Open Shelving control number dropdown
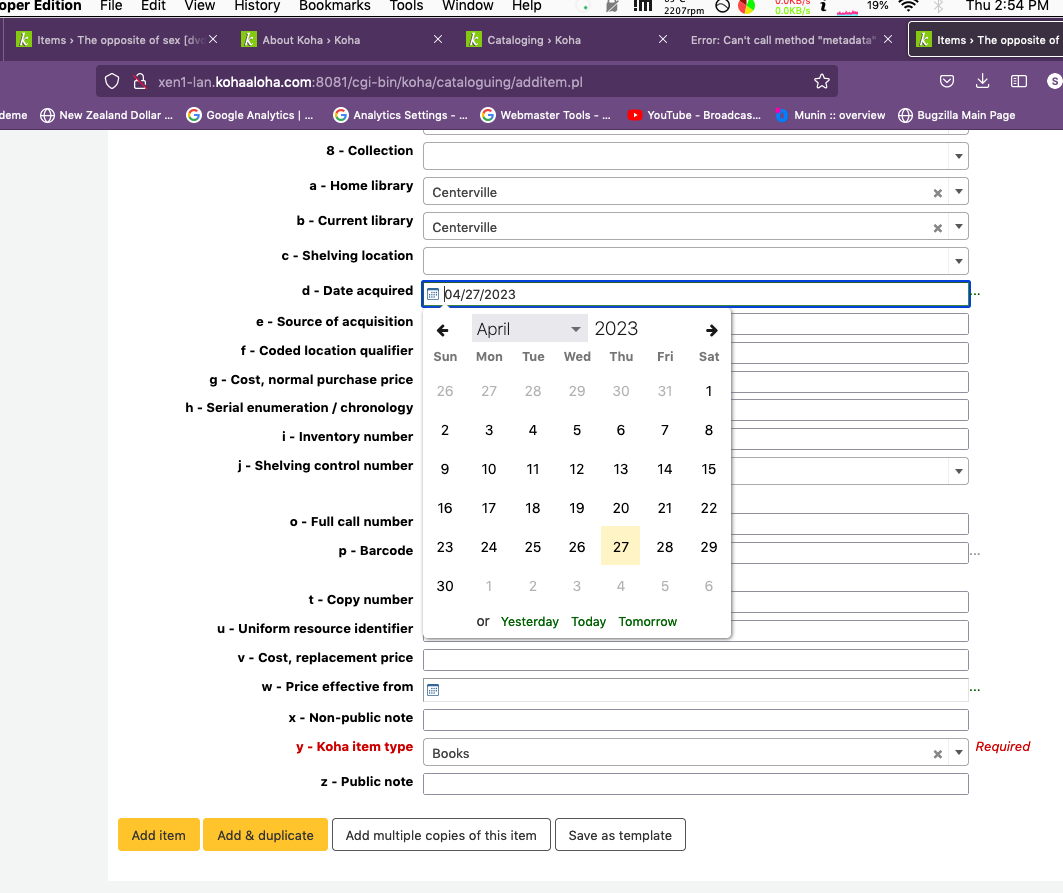This screenshot has width=1063, height=893. tap(959, 471)
